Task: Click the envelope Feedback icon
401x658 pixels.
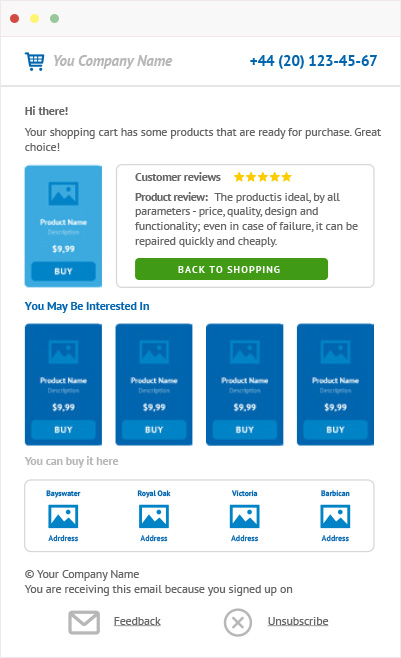Action: (84, 622)
